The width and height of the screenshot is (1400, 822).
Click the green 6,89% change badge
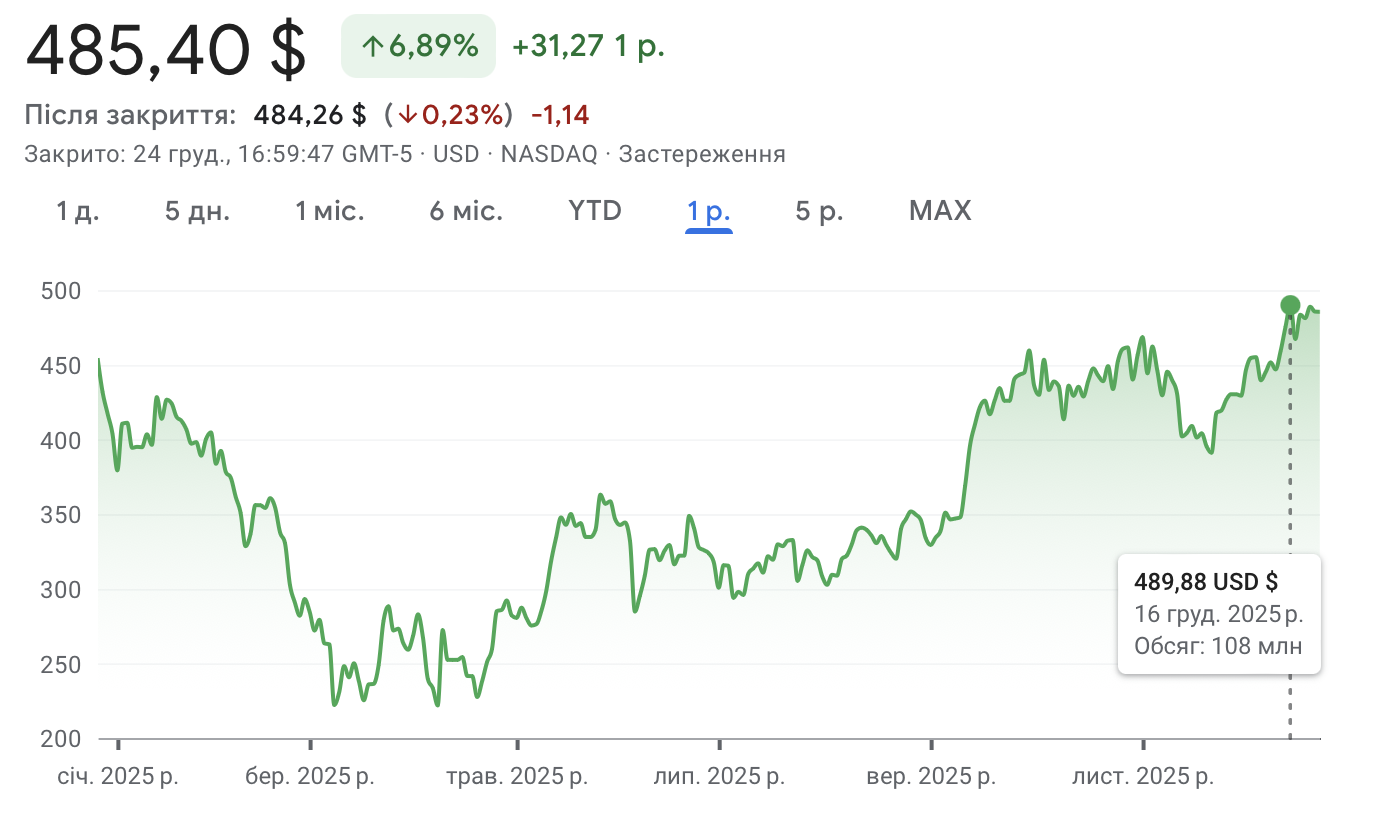(x=418, y=46)
